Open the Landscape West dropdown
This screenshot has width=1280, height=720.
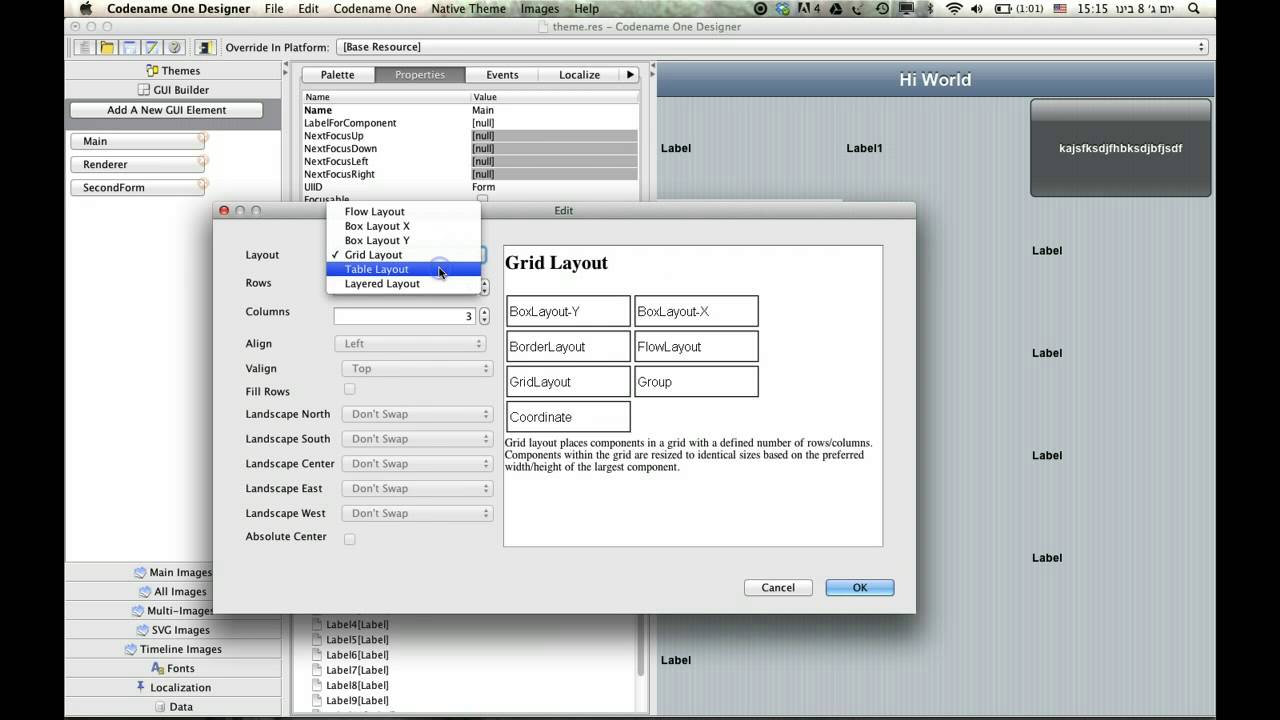[417, 513]
